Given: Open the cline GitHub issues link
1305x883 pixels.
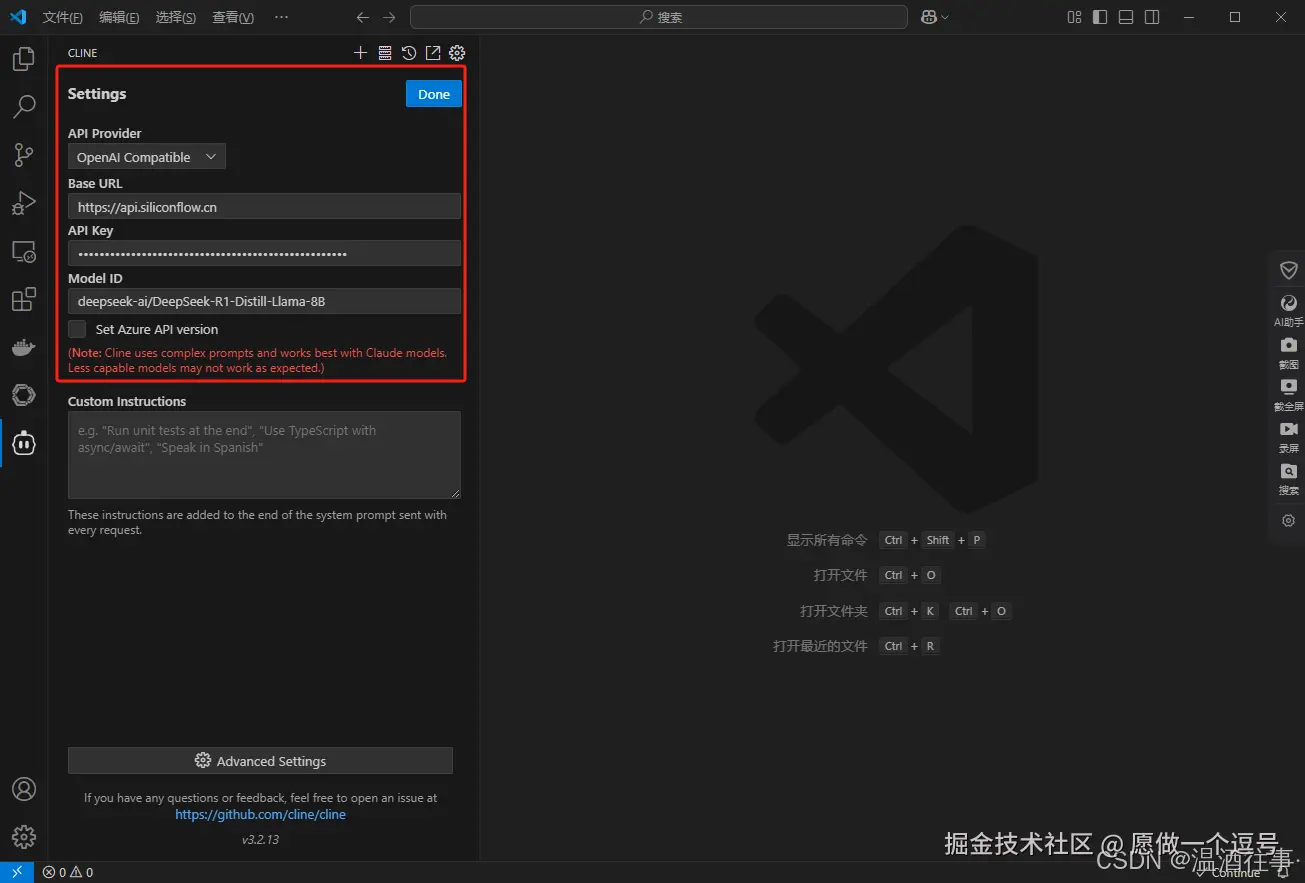Looking at the screenshot, I should pos(260,814).
